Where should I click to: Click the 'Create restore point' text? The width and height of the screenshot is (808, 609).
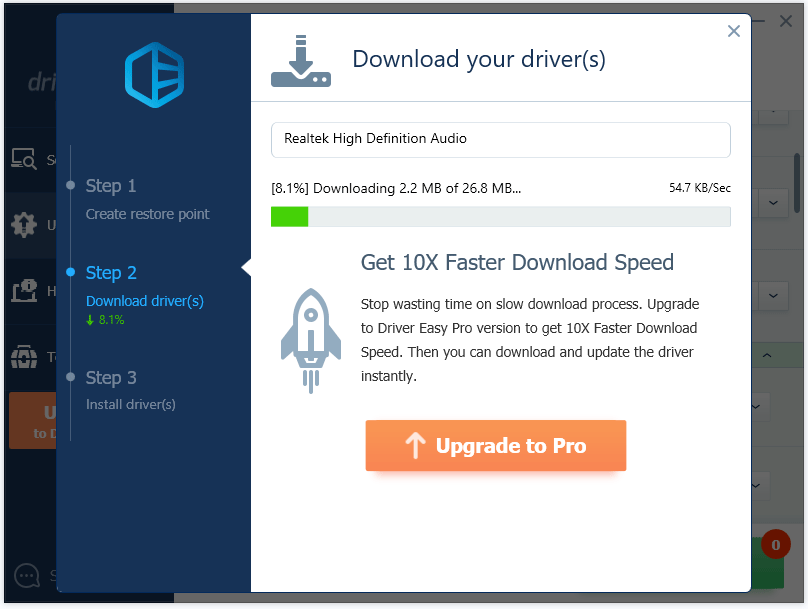pos(147,214)
